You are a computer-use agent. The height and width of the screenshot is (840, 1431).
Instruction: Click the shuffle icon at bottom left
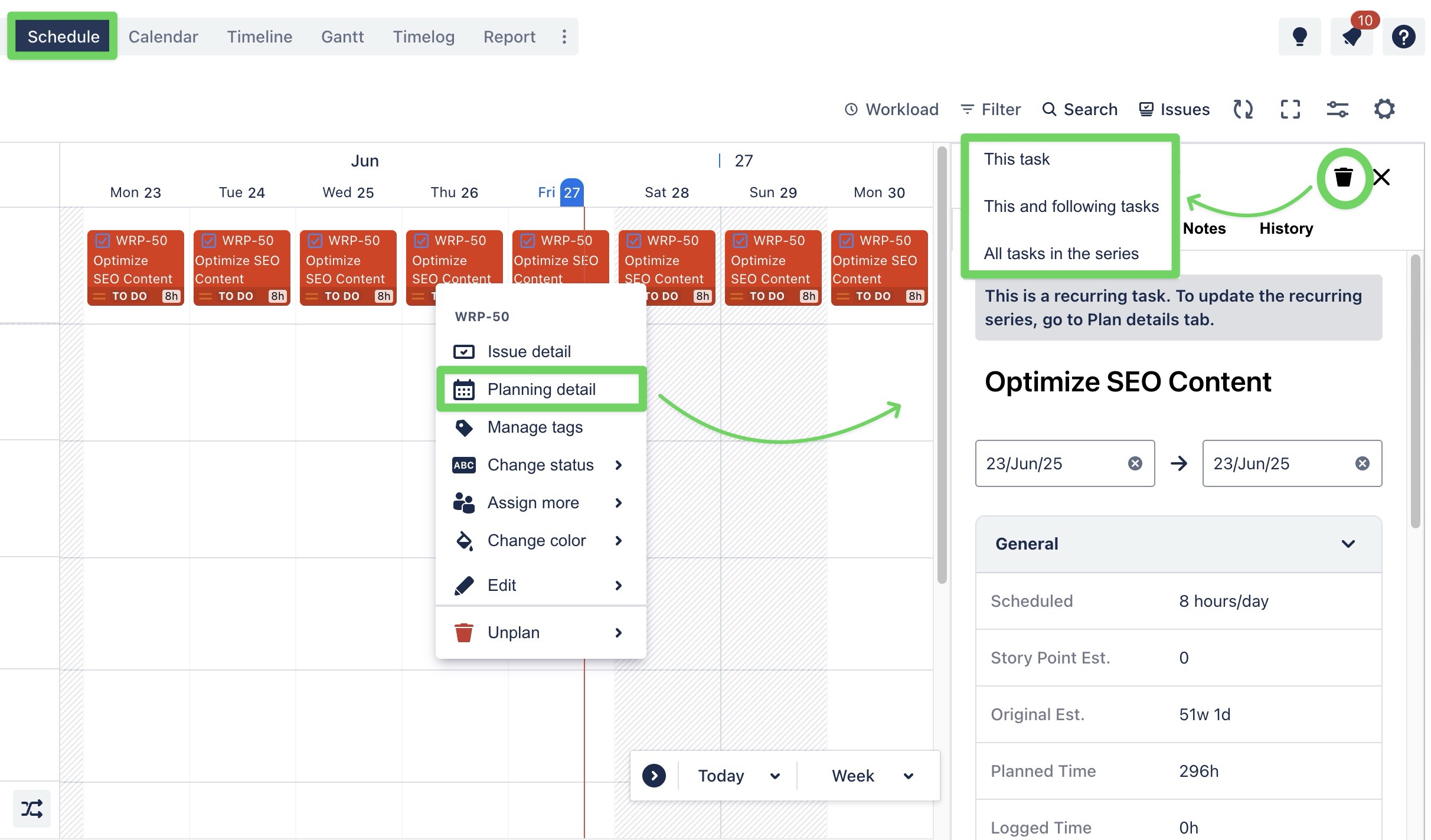(x=32, y=808)
